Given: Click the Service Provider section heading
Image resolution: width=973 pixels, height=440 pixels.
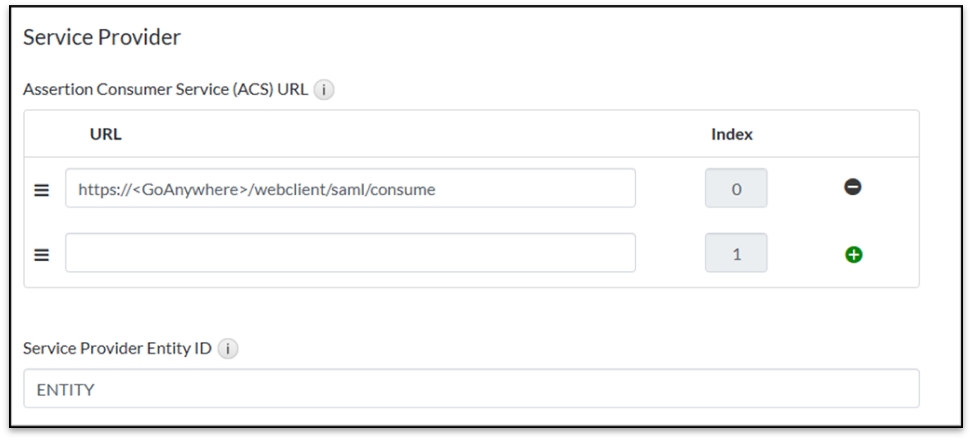Looking at the screenshot, I should click(x=101, y=38).
